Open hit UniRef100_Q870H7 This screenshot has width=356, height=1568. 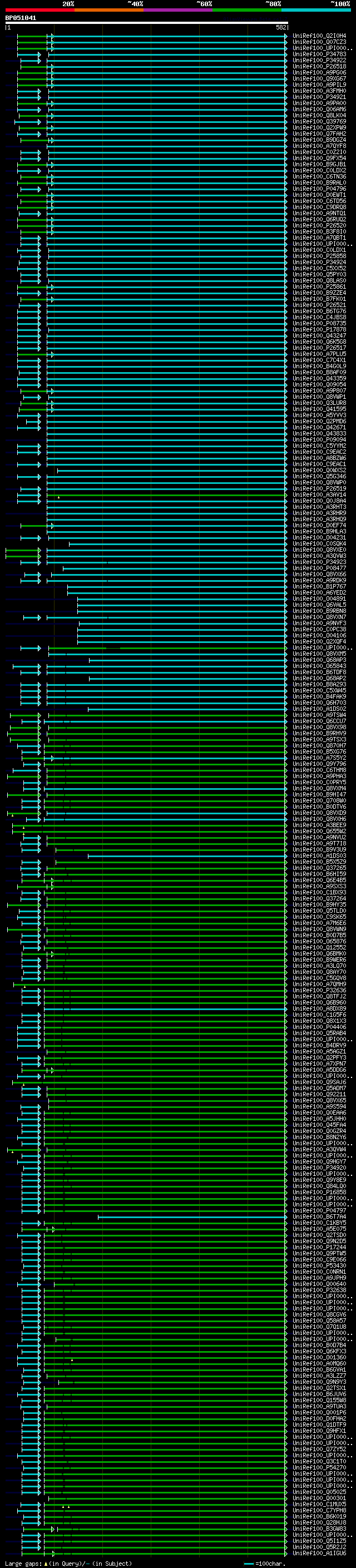pos(319,745)
